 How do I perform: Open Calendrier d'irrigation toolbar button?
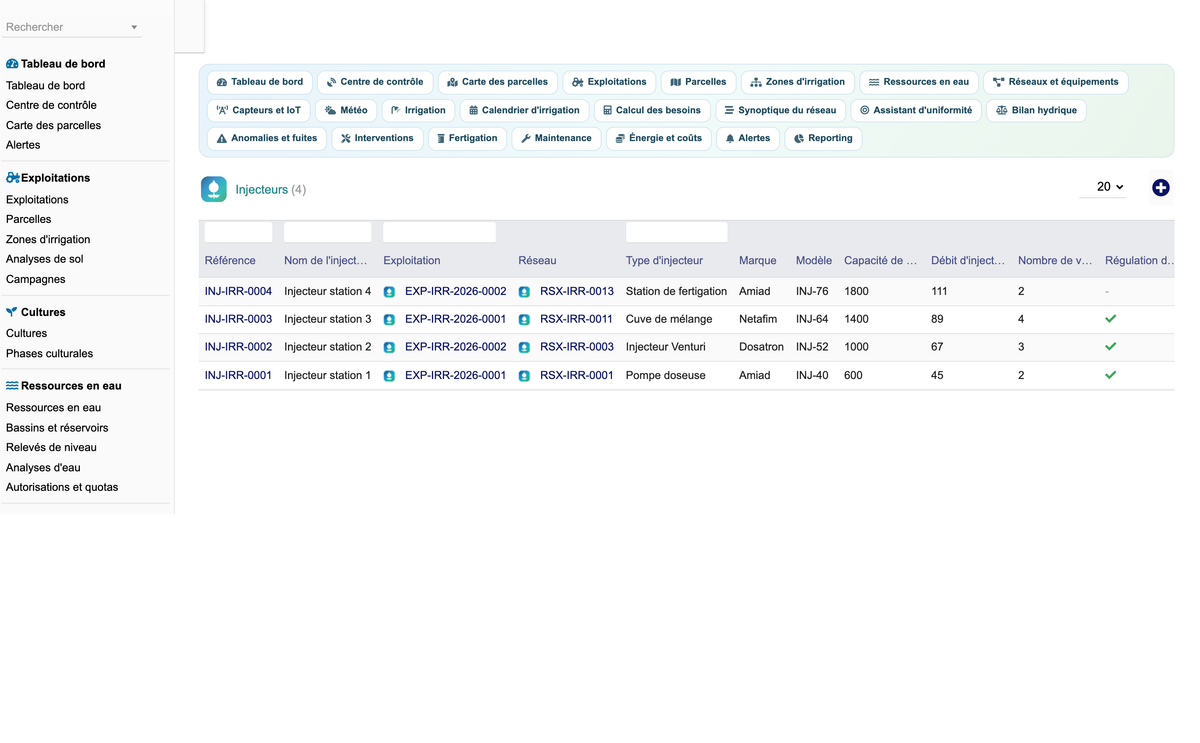coord(524,110)
